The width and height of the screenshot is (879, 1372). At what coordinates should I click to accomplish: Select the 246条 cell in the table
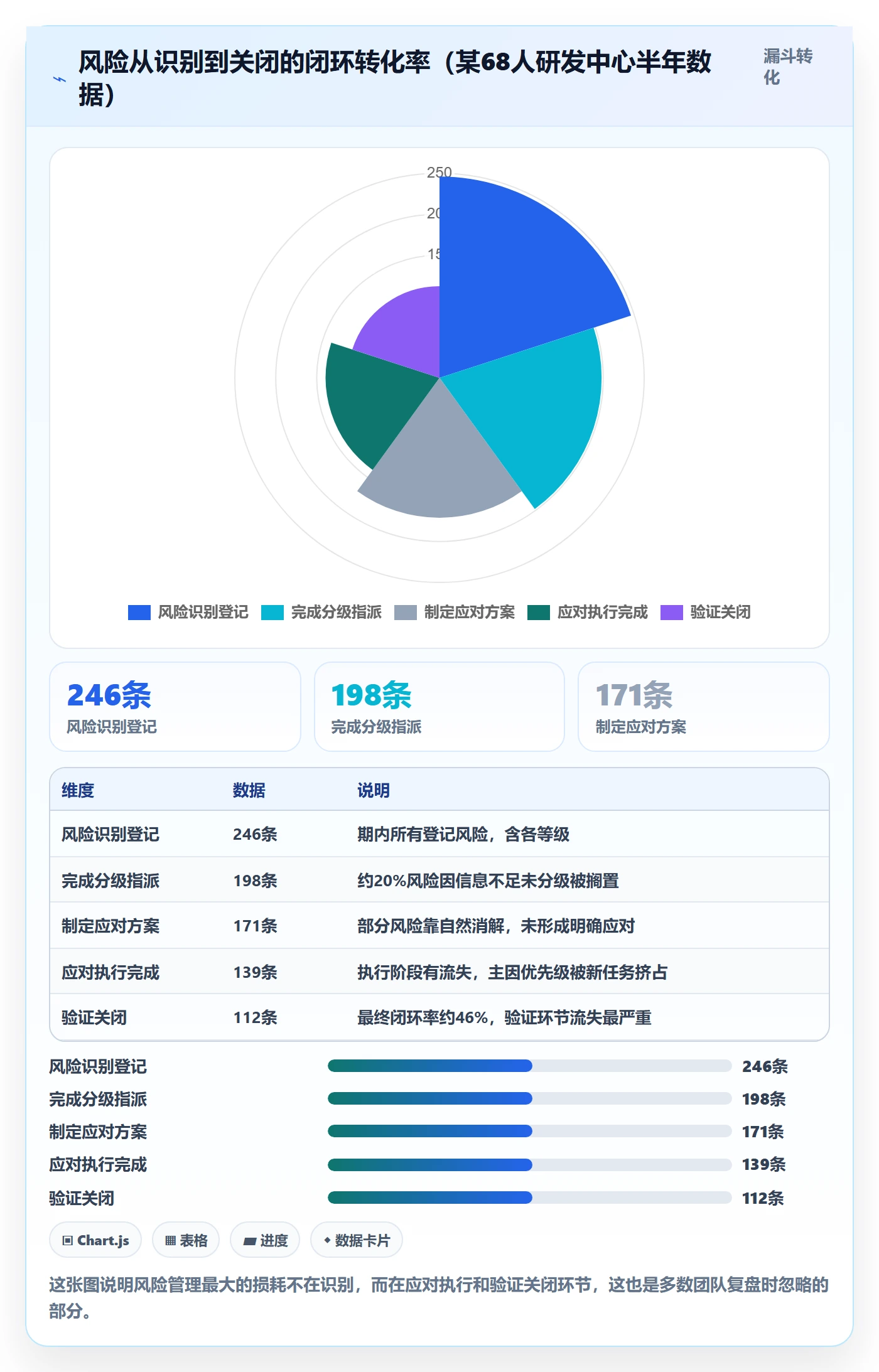[255, 834]
